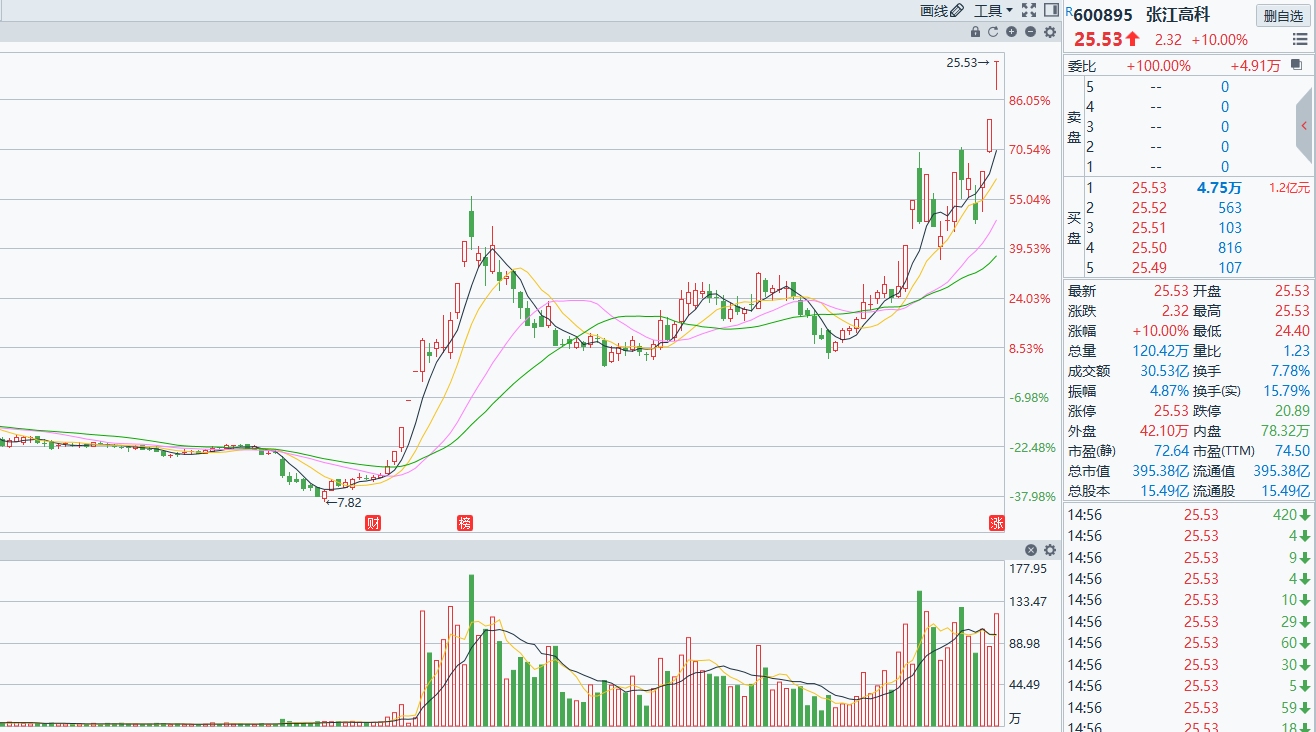
Task: Click the 财 financial report marker
Action: (373, 523)
